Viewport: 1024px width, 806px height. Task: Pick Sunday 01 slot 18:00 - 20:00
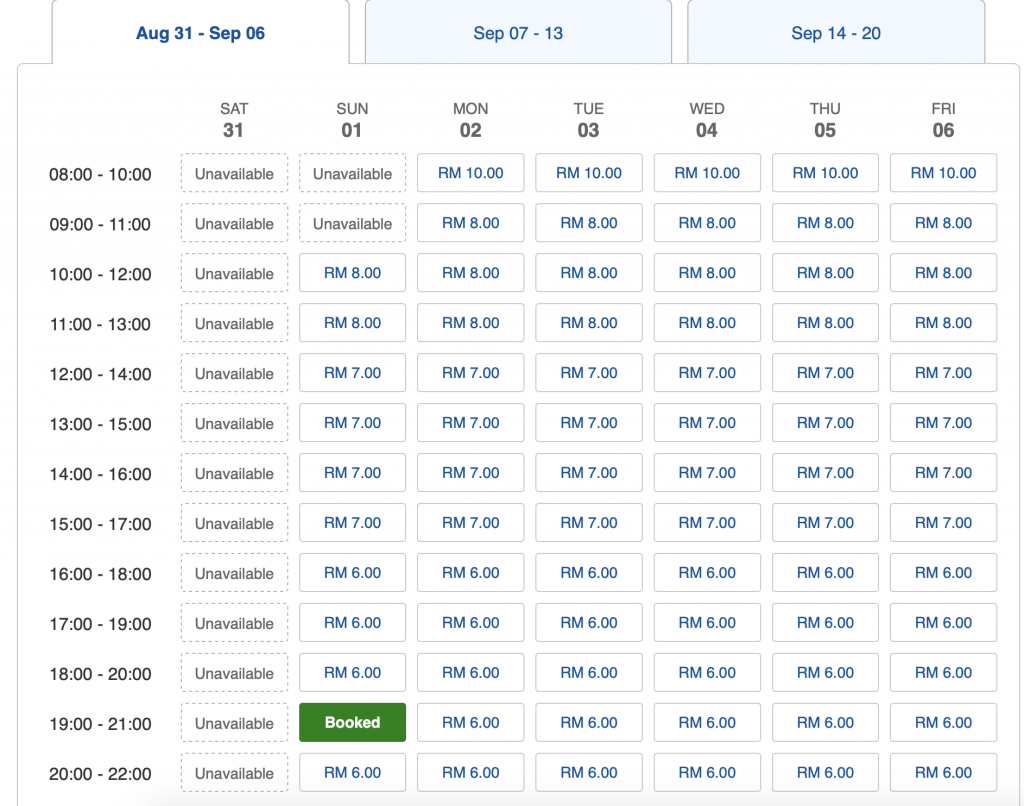(352, 673)
